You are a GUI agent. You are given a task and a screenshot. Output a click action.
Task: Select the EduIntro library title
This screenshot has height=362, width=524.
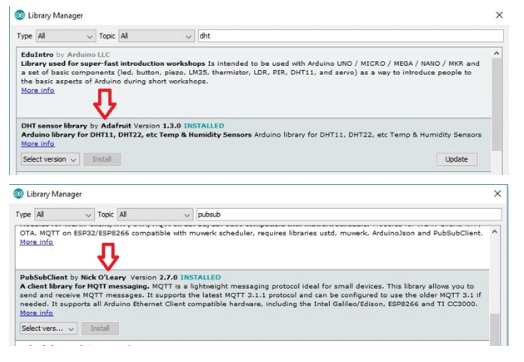37,54
